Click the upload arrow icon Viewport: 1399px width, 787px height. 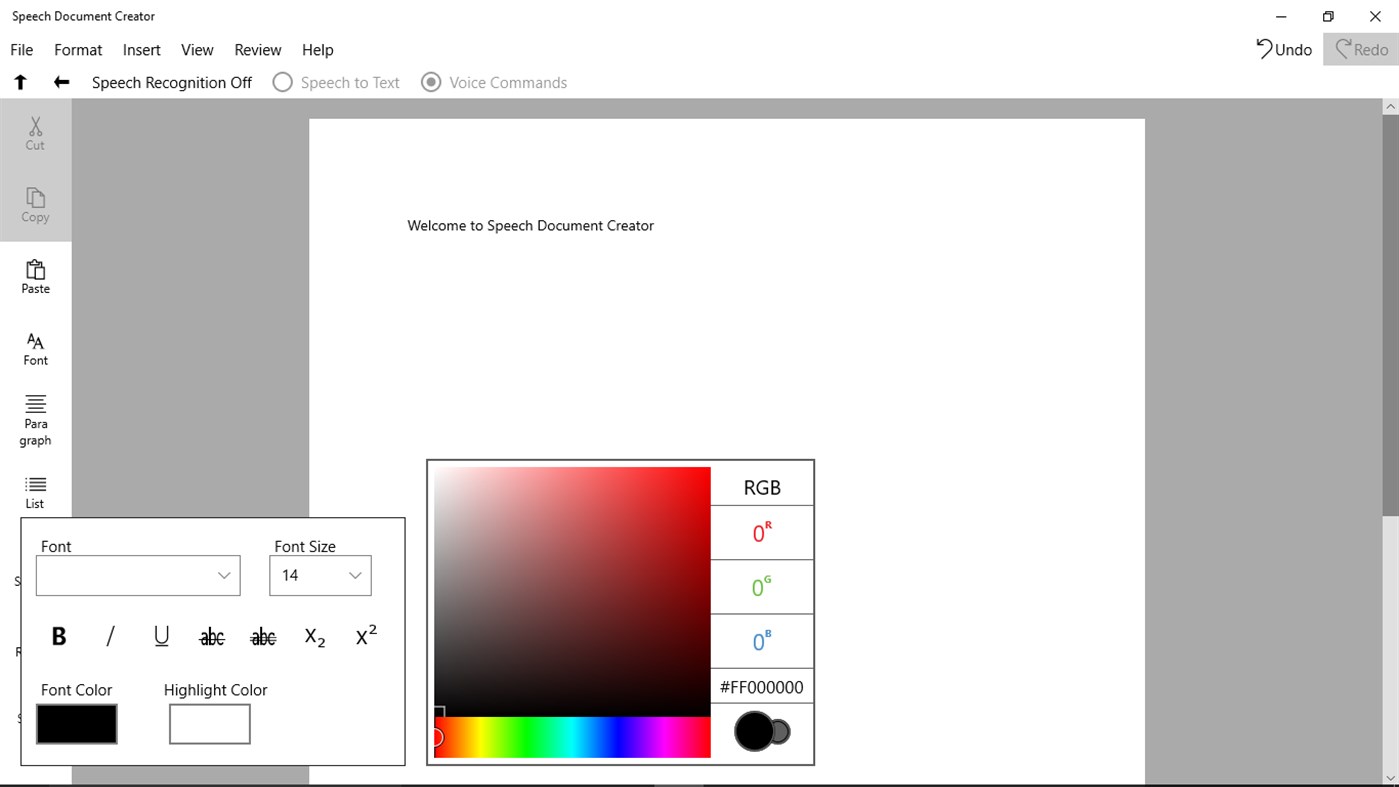[20, 82]
